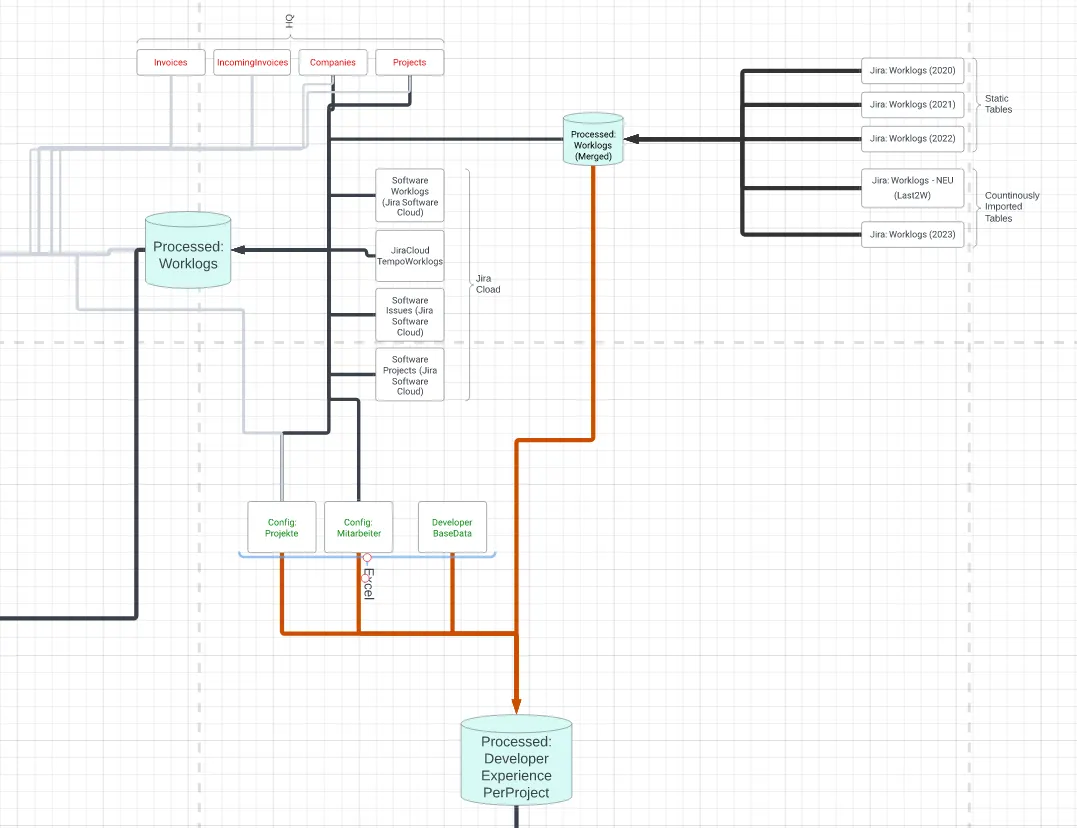
Task: Select the Config: Mitarbeiter box
Action: (359, 527)
